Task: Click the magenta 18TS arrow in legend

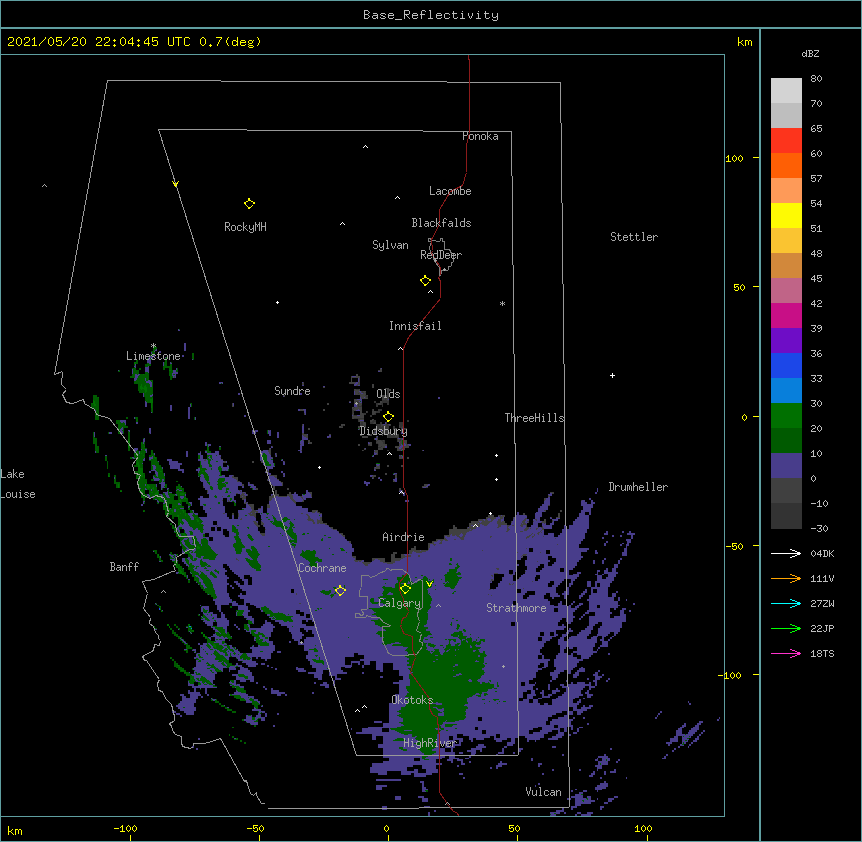Action: pos(786,653)
